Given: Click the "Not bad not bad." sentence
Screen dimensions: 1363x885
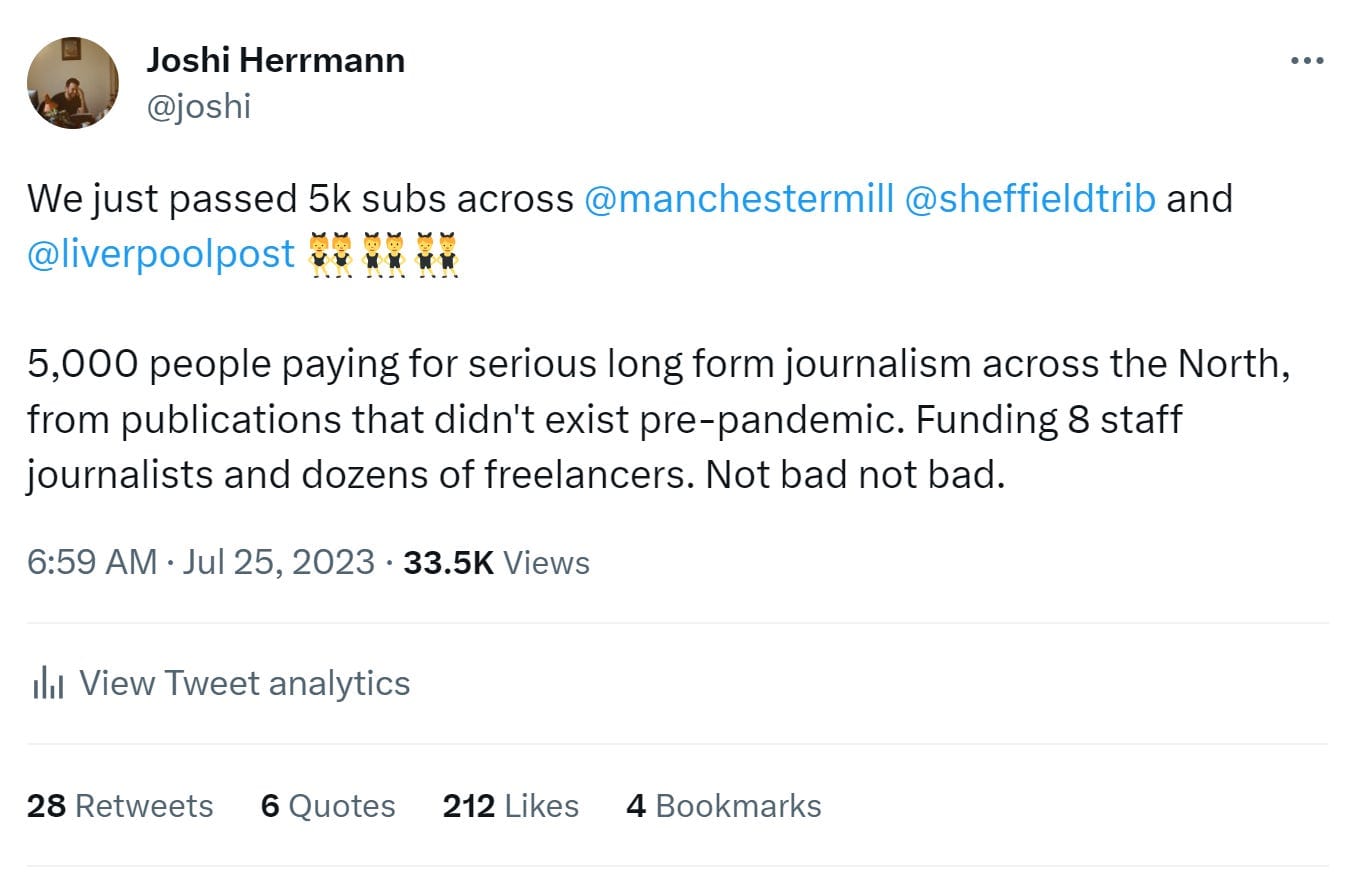Looking at the screenshot, I should click(x=854, y=474).
